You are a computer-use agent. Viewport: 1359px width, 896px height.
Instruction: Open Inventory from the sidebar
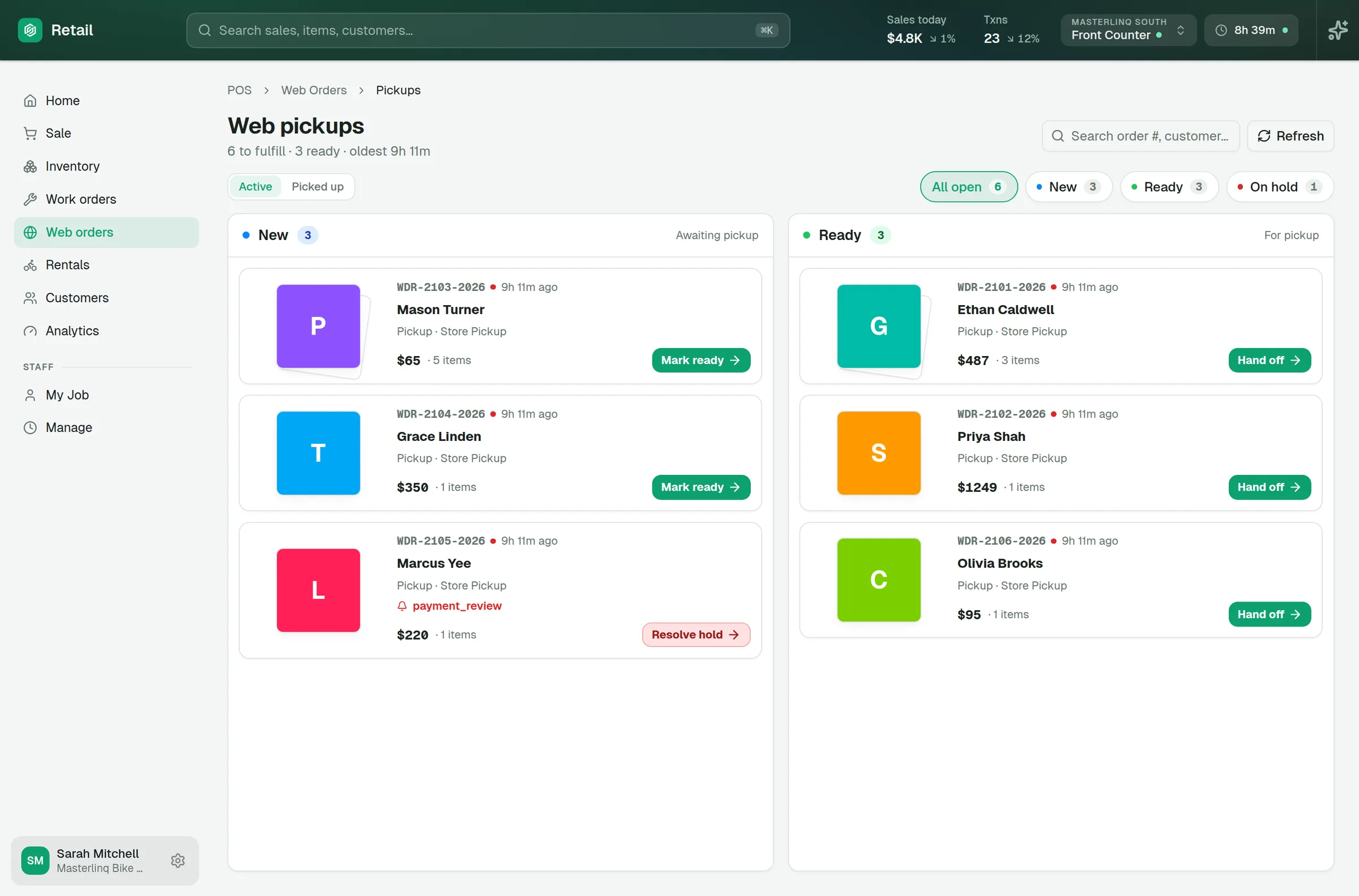click(106, 166)
